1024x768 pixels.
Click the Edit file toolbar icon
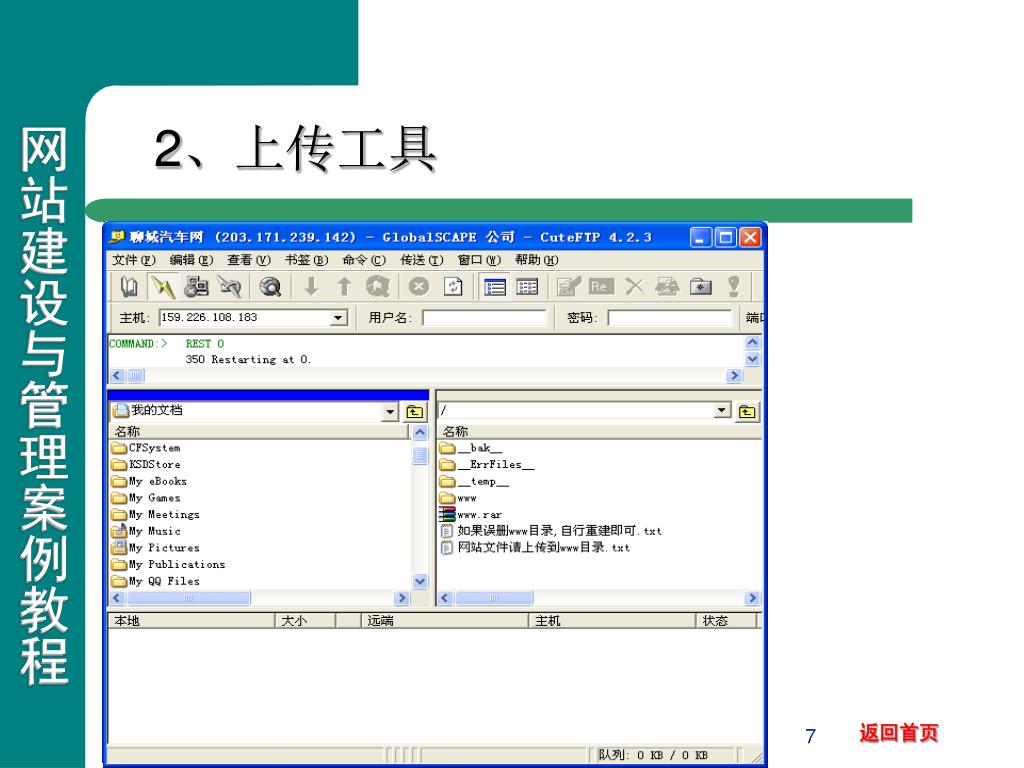point(568,287)
